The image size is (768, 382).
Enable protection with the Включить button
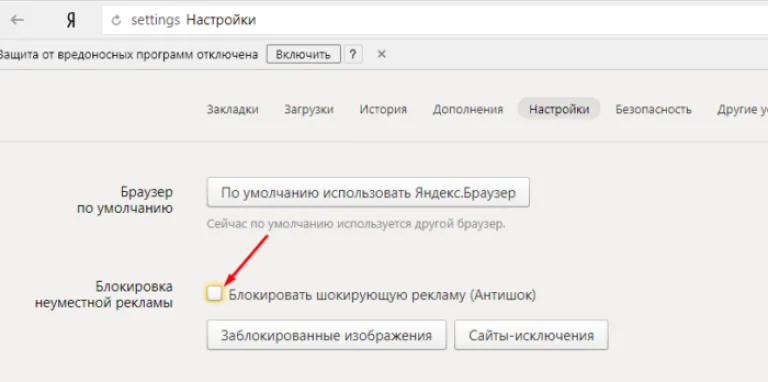(303, 54)
